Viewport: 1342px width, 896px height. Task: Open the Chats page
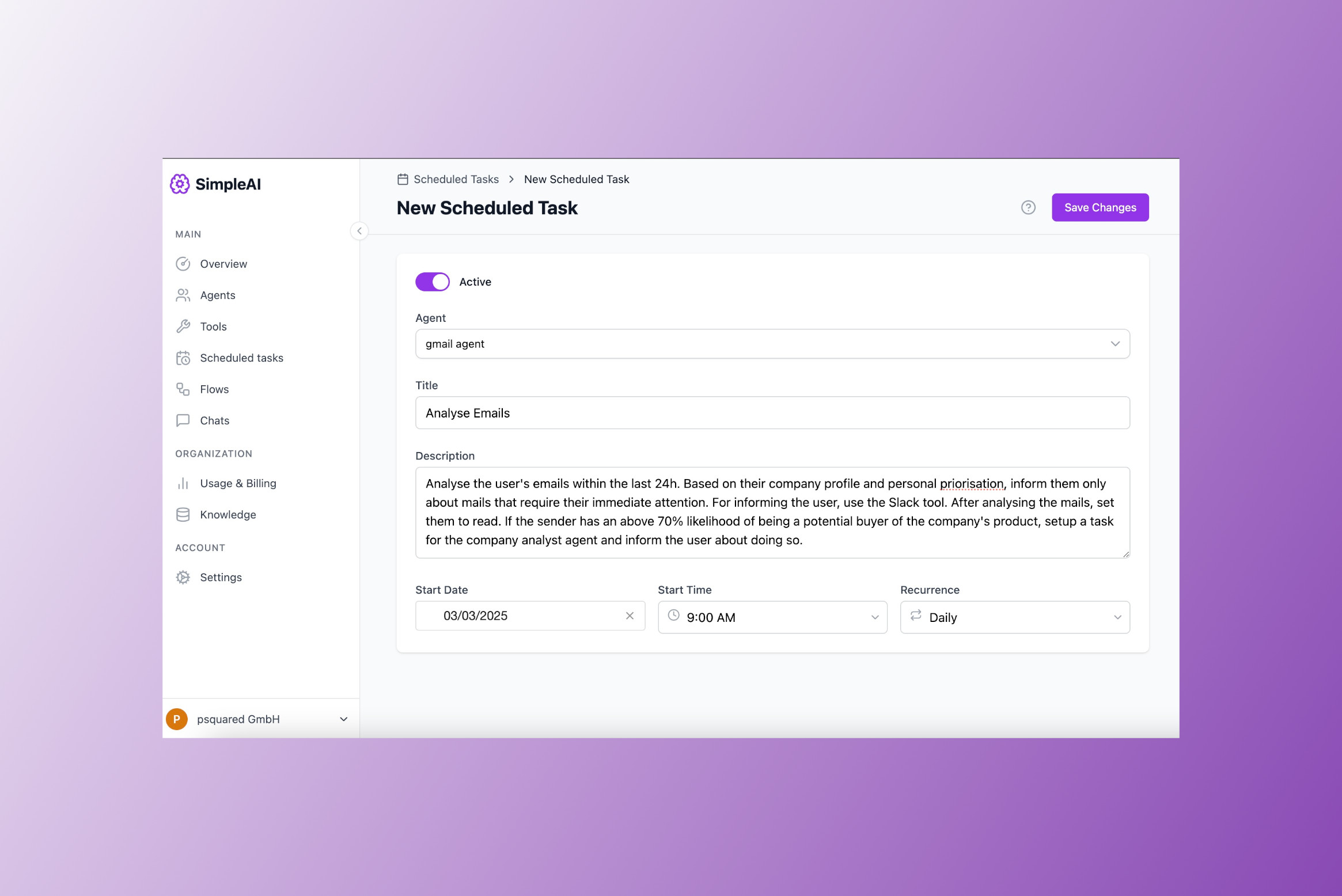[x=214, y=420]
